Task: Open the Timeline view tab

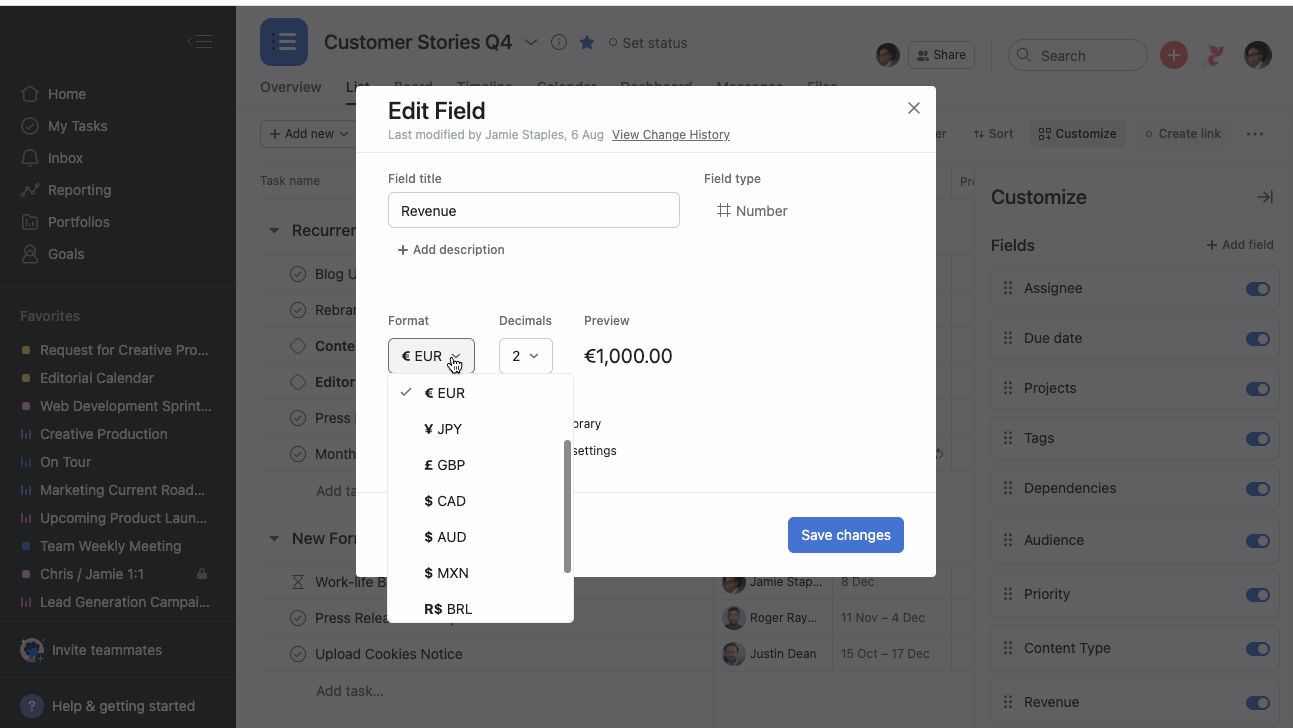Action: (x=484, y=87)
